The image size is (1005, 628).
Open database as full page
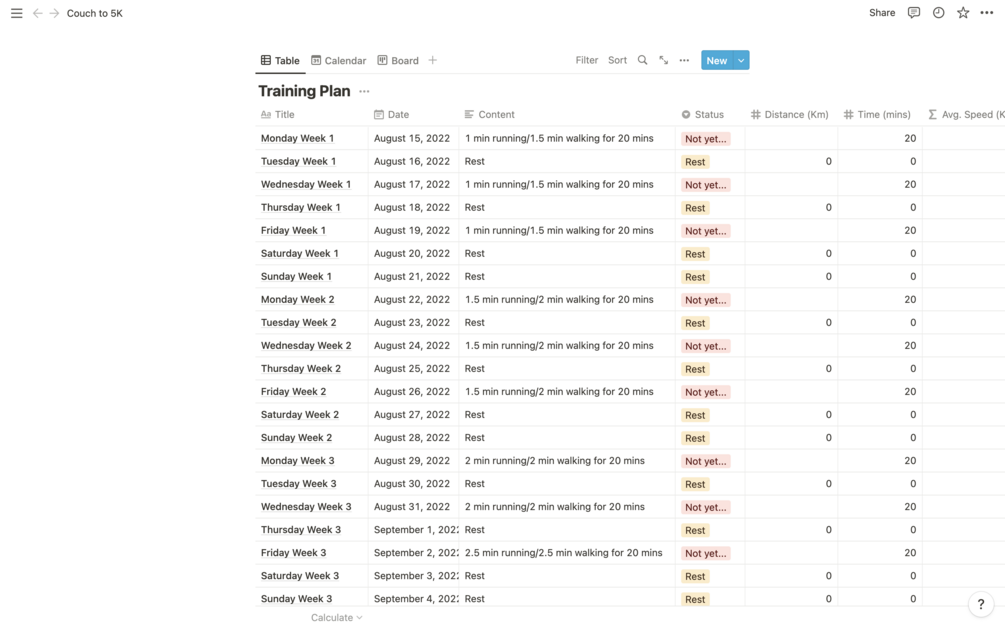tap(663, 60)
